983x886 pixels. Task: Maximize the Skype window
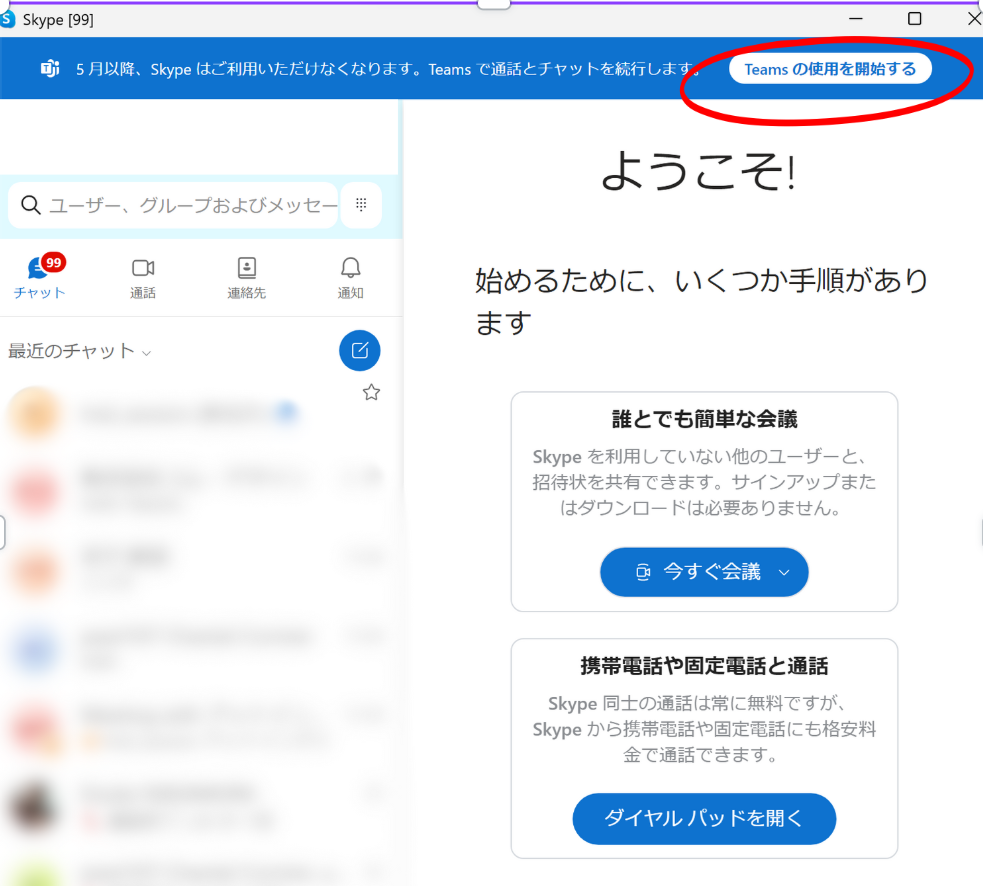point(915,19)
